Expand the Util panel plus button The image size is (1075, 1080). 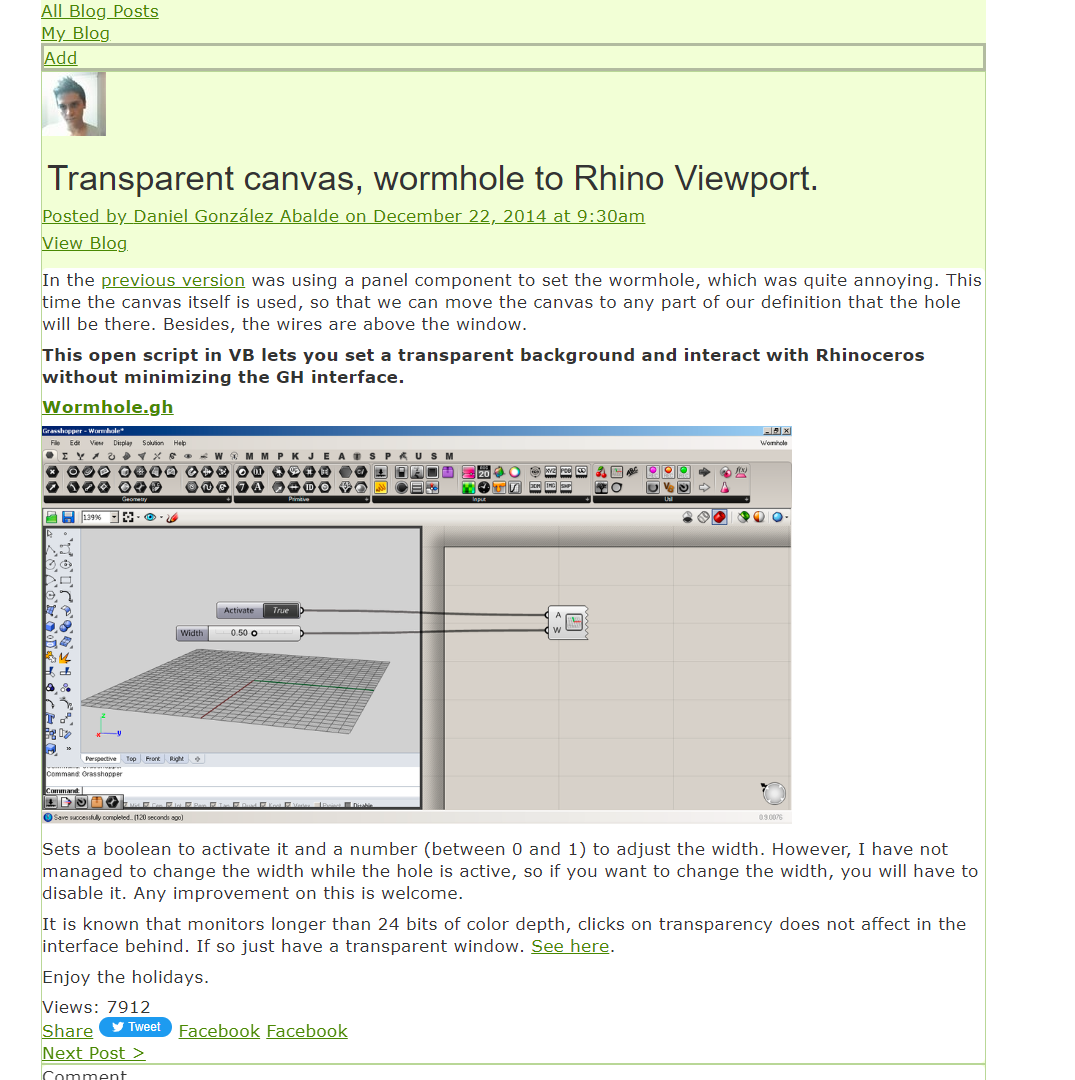click(747, 499)
